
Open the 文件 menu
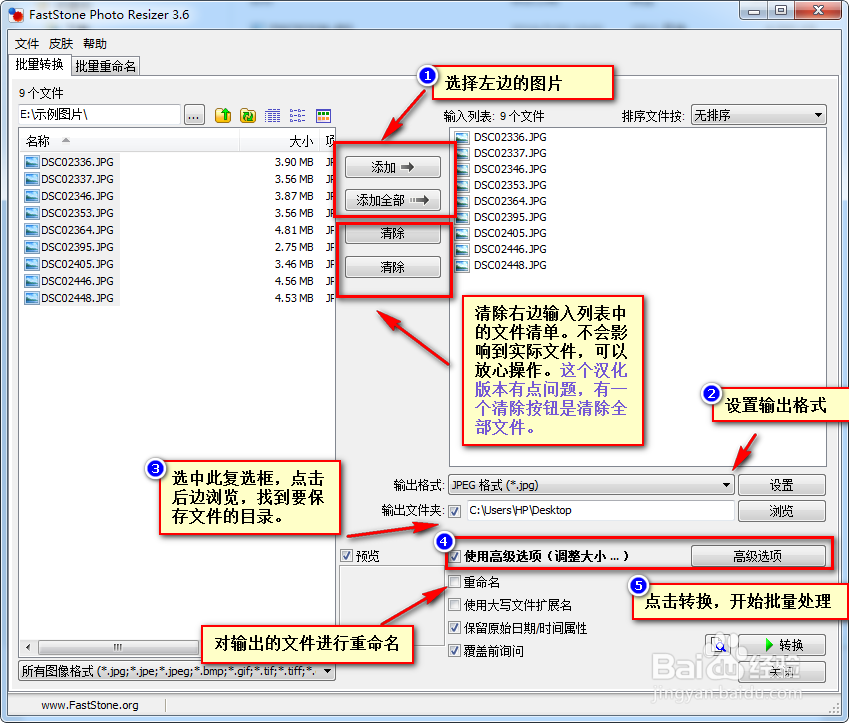pos(27,44)
